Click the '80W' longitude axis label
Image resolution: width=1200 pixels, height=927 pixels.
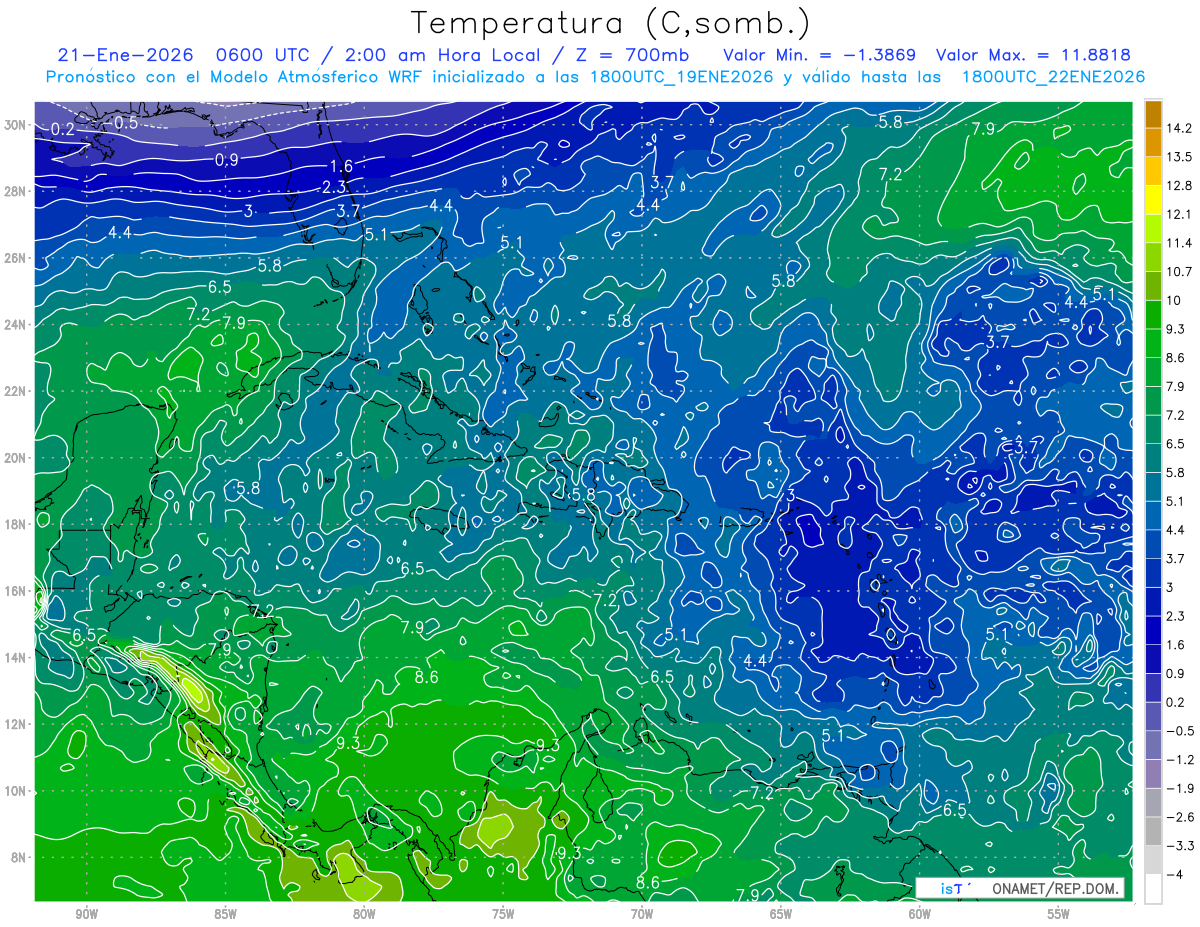[x=364, y=914]
